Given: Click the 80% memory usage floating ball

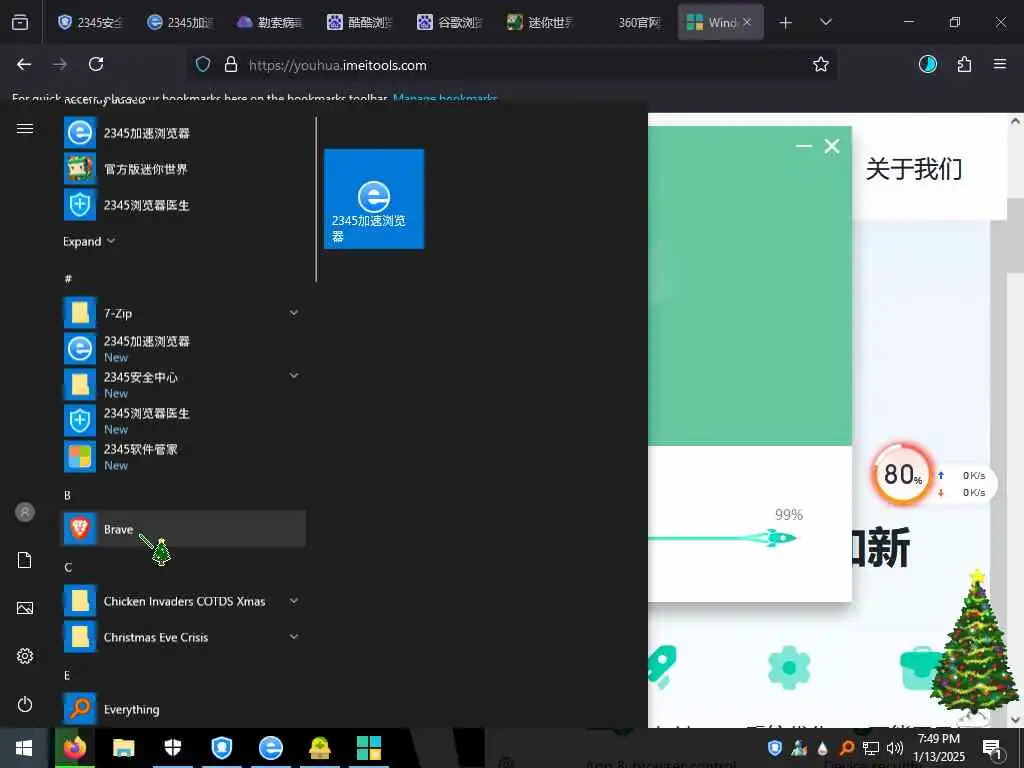Looking at the screenshot, I should click(902, 475).
